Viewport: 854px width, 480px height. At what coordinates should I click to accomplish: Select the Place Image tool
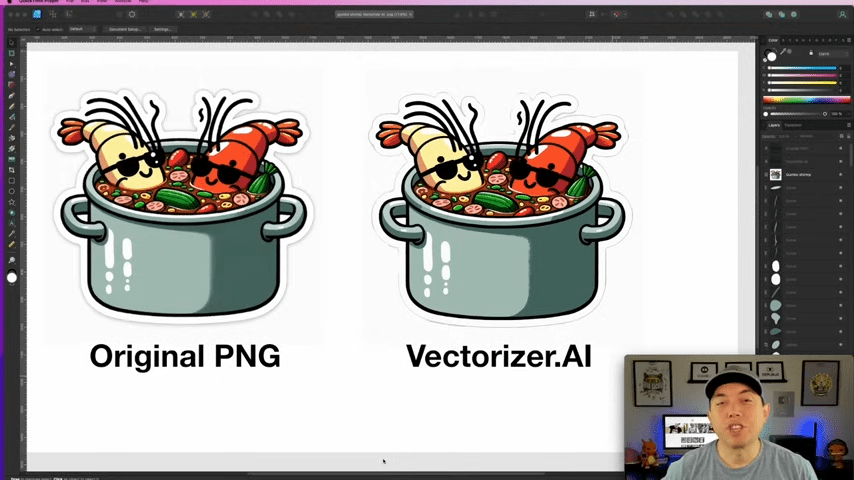click(11, 160)
